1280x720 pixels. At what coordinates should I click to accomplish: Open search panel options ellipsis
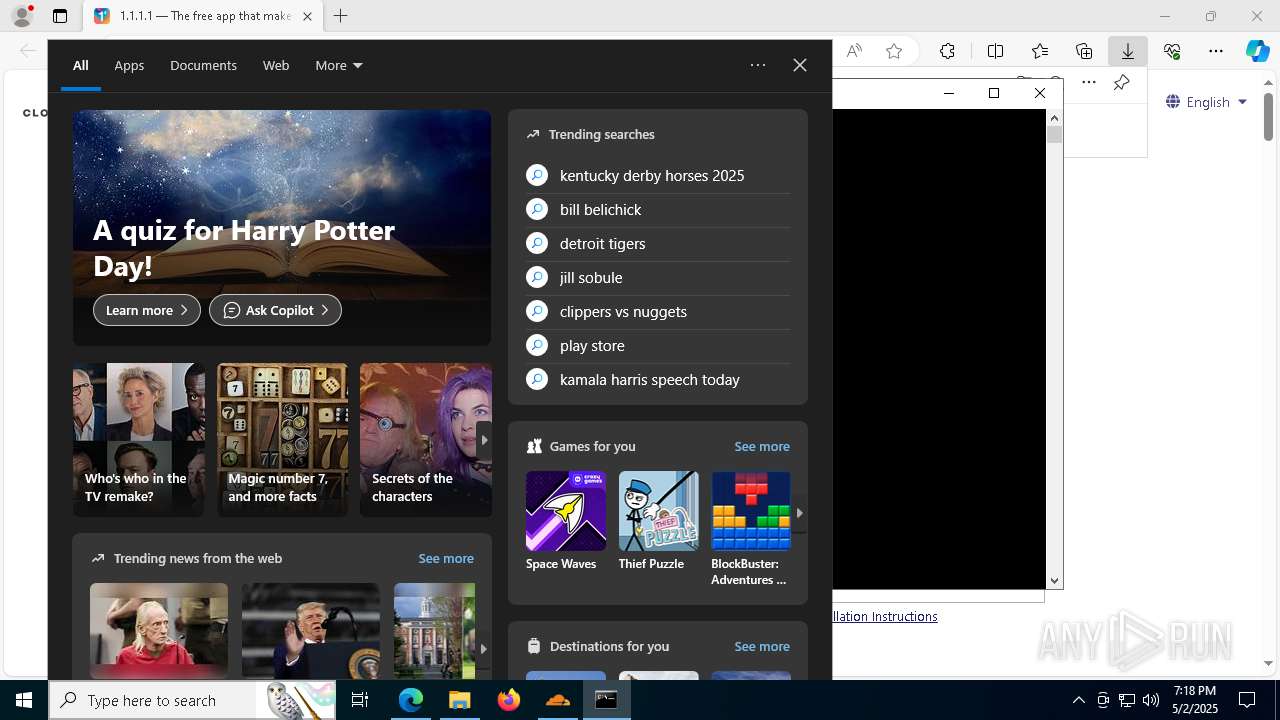(x=758, y=65)
